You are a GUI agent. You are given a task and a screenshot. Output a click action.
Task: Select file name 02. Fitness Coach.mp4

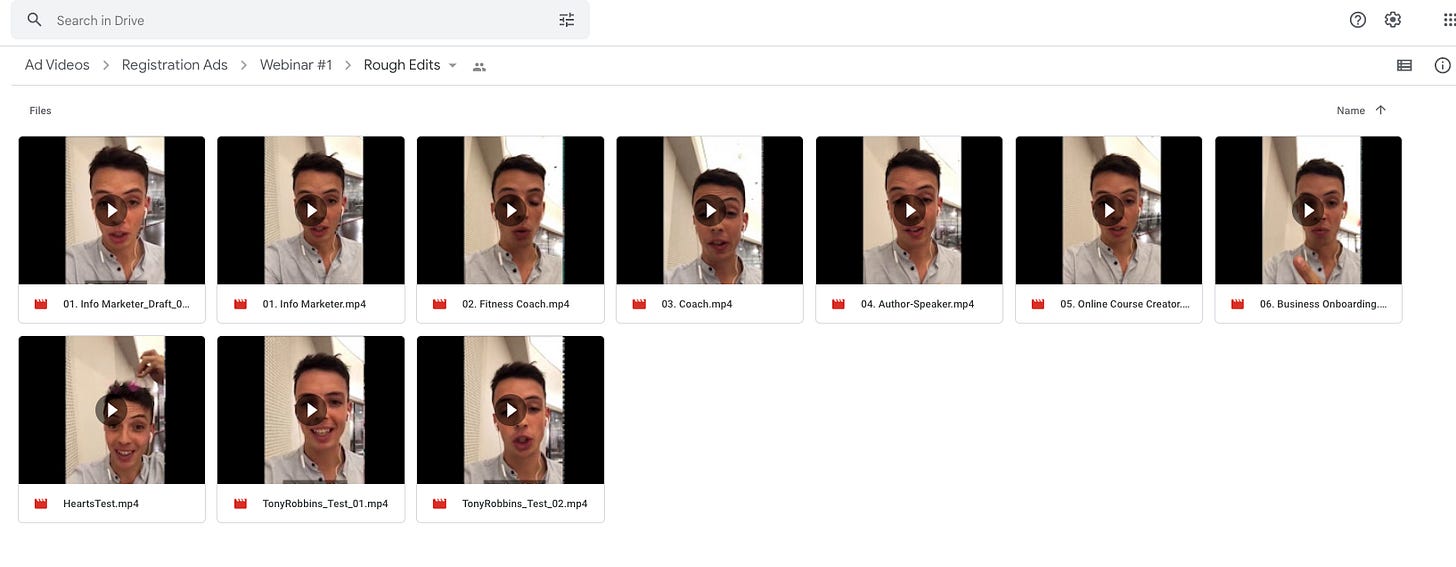(x=516, y=304)
